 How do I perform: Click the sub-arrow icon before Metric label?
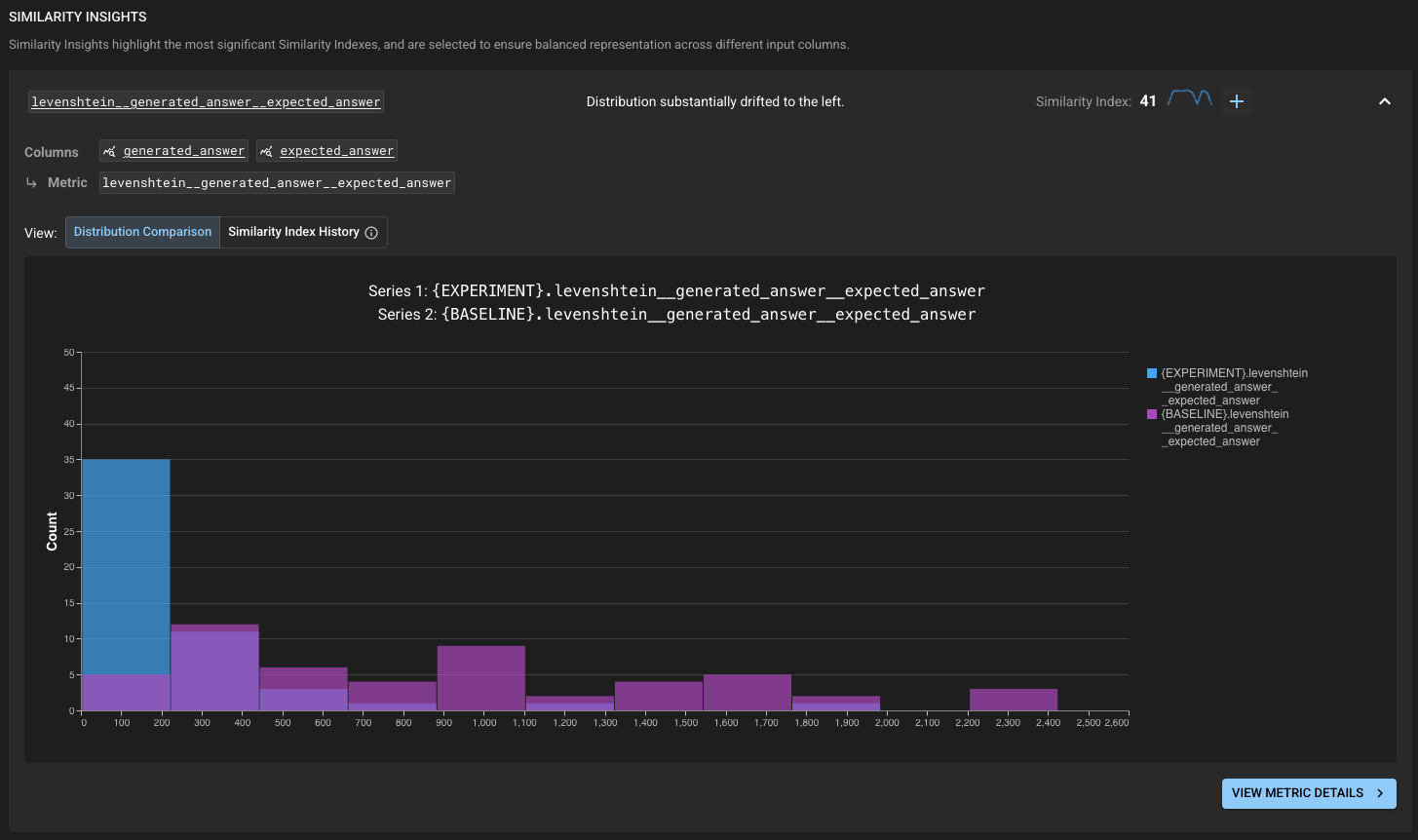pos(31,182)
